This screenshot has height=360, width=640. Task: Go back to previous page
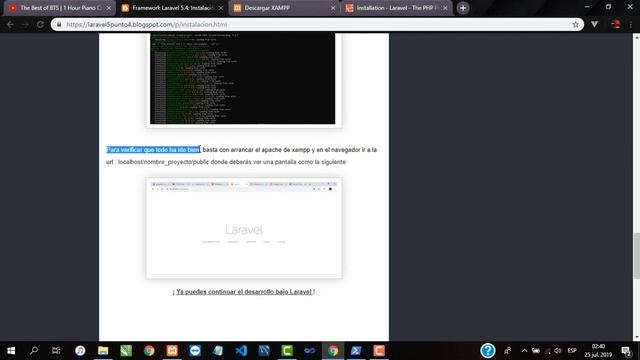pyautogui.click(x=10, y=24)
